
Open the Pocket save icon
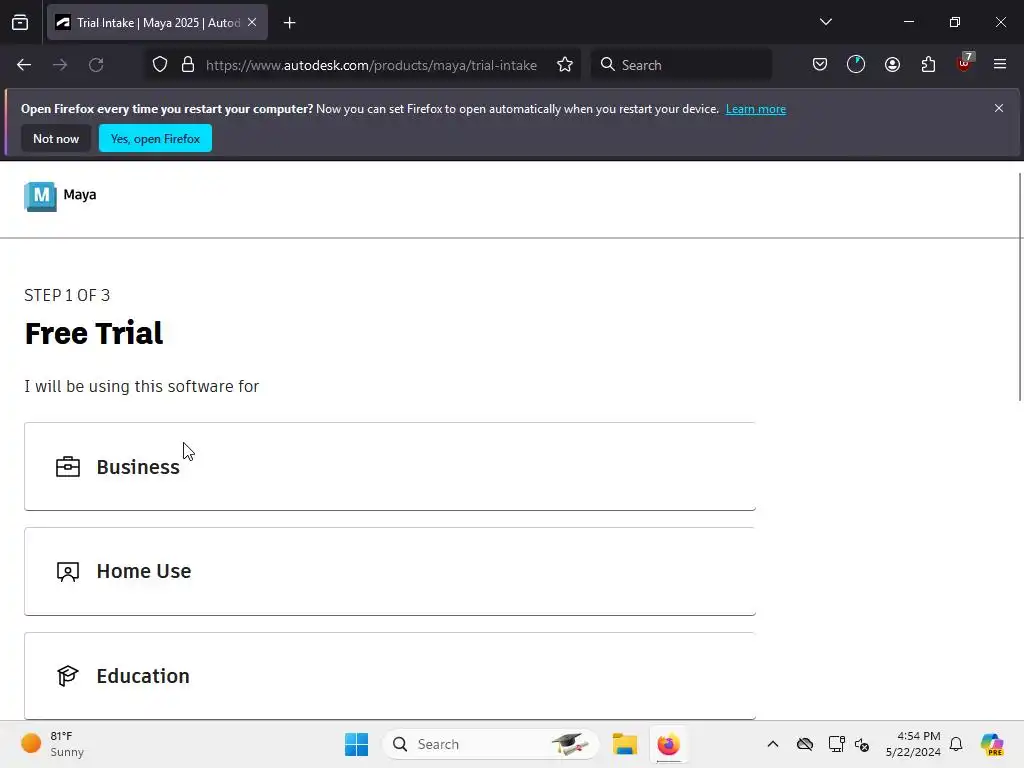820,65
